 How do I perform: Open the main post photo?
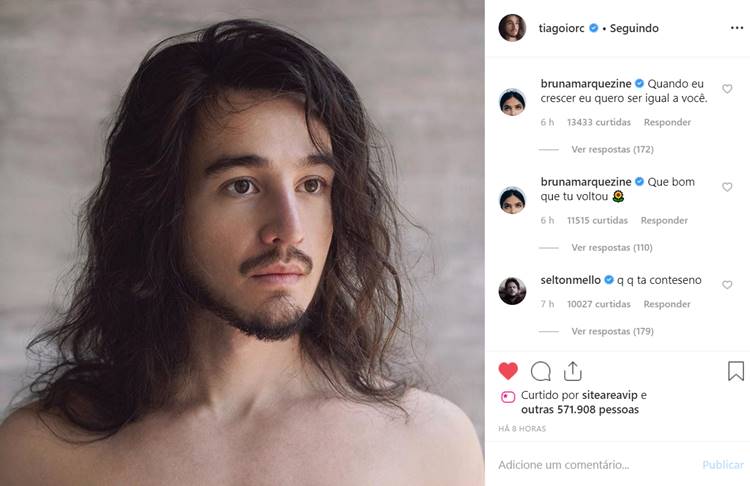242,243
